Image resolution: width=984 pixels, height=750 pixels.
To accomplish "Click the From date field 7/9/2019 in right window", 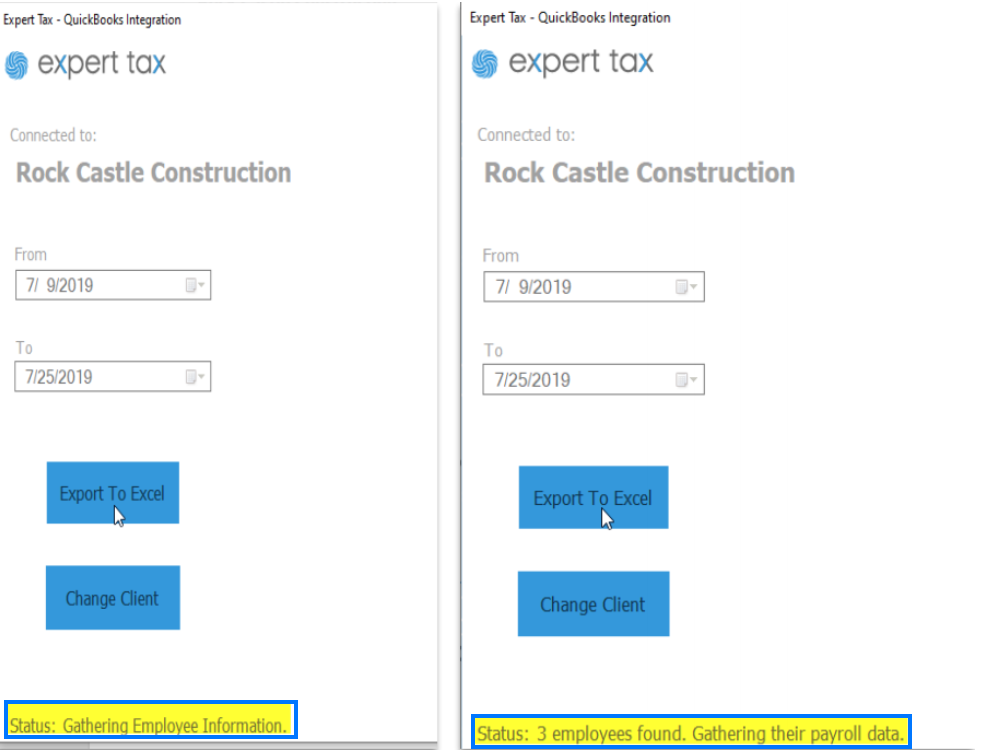I will (x=594, y=287).
